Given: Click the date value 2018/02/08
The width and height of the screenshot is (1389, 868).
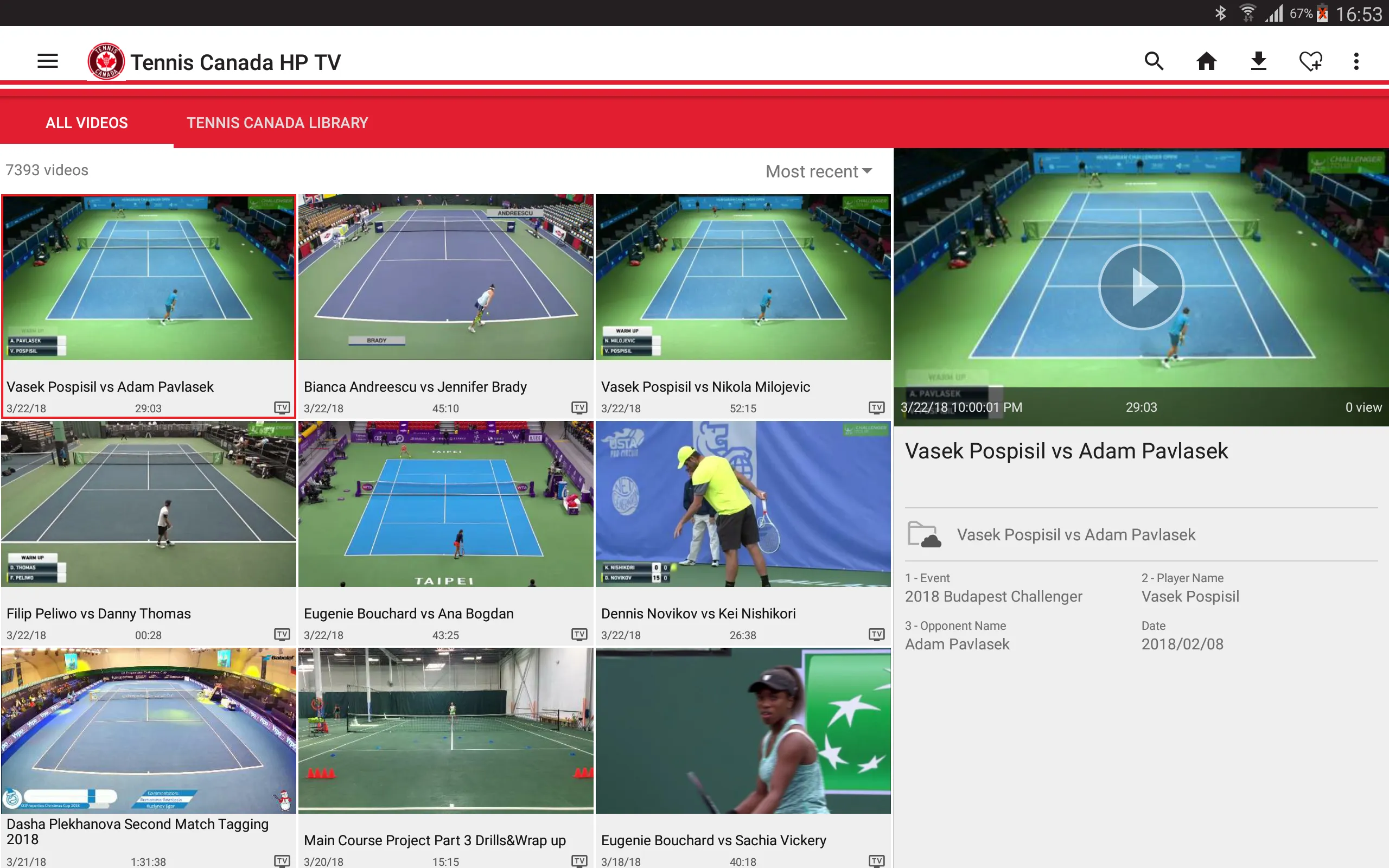Looking at the screenshot, I should [x=1182, y=644].
